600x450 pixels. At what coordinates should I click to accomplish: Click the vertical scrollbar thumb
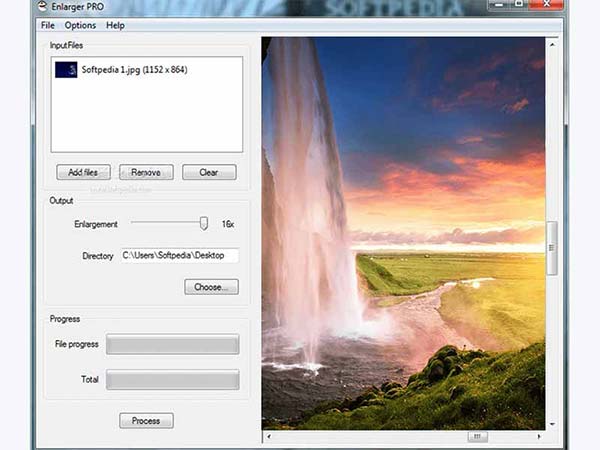551,248
